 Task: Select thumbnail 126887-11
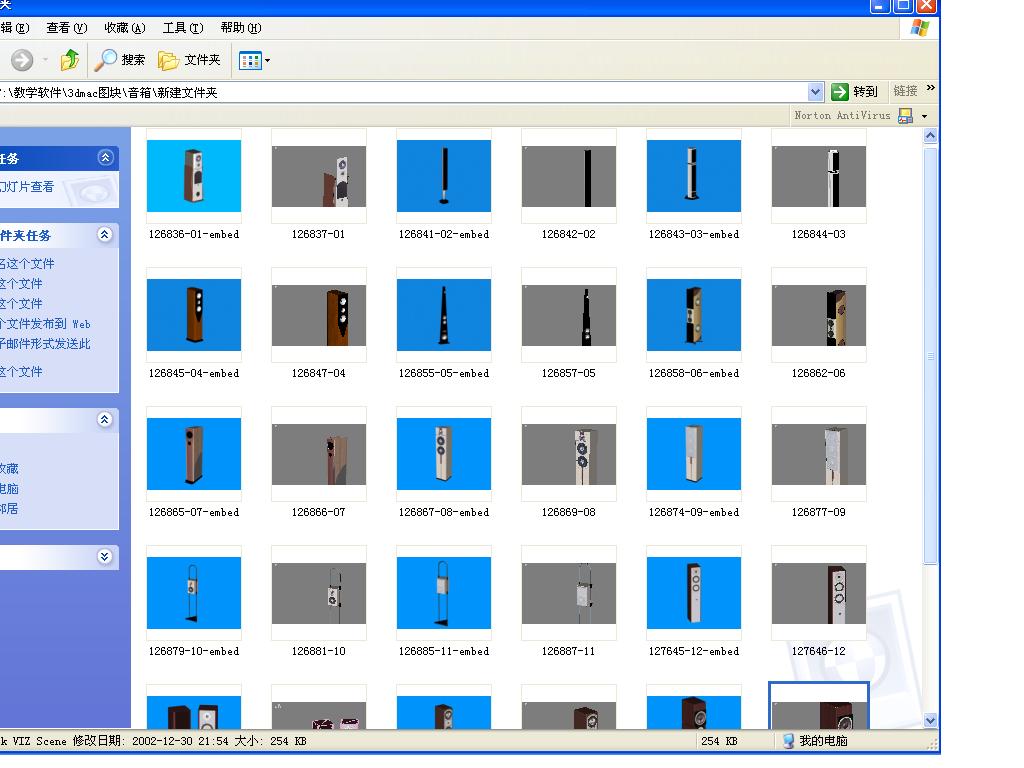(x=569, y=593)
